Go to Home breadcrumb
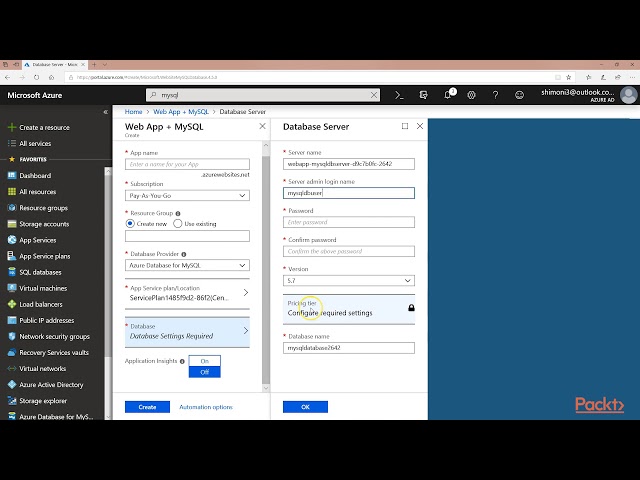640x480 pixels. pyautogui.click(x=133, y=111)
